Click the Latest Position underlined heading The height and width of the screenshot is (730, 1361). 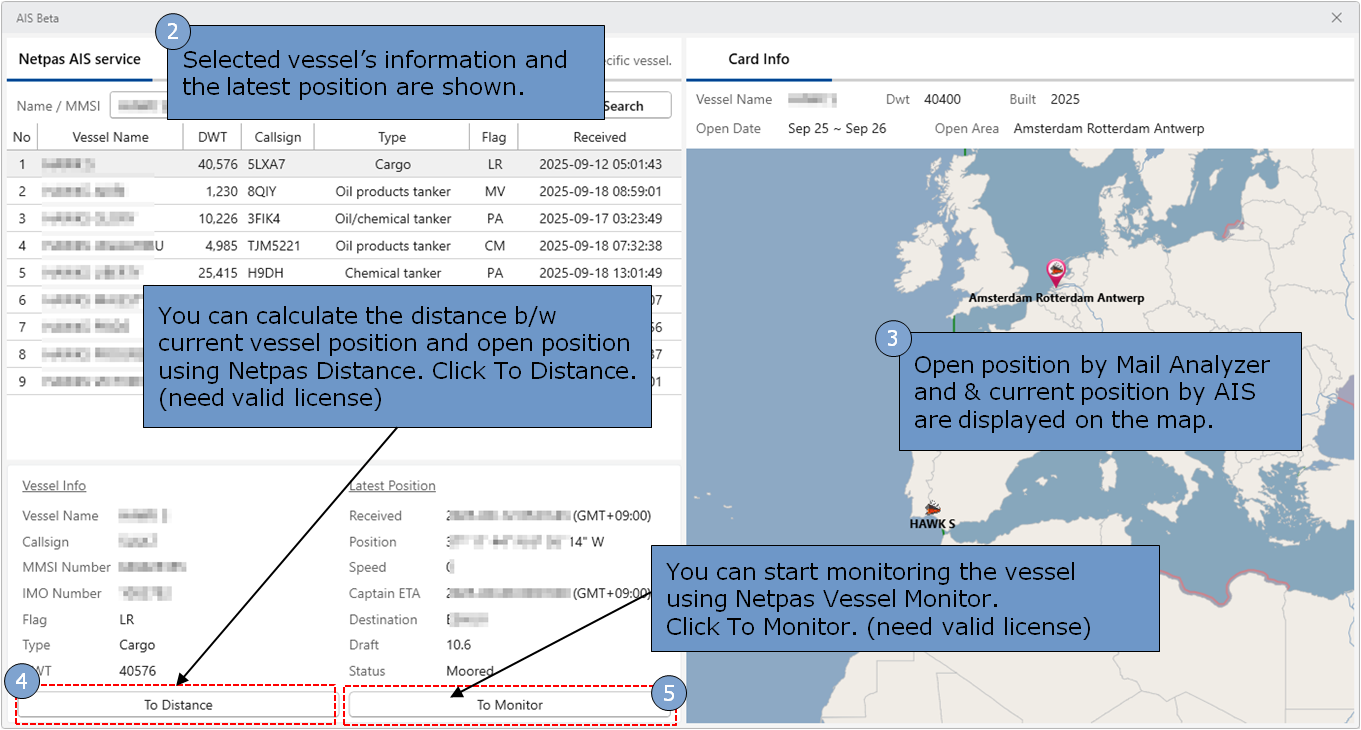(x=392, y=486)
